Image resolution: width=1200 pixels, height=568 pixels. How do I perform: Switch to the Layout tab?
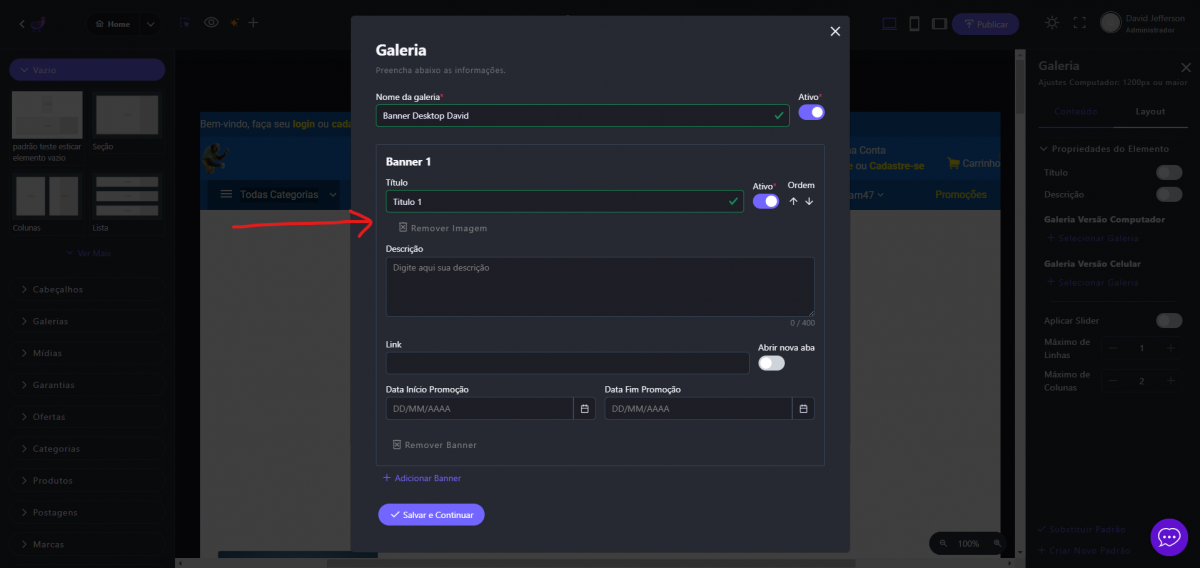pos(1149,111)
